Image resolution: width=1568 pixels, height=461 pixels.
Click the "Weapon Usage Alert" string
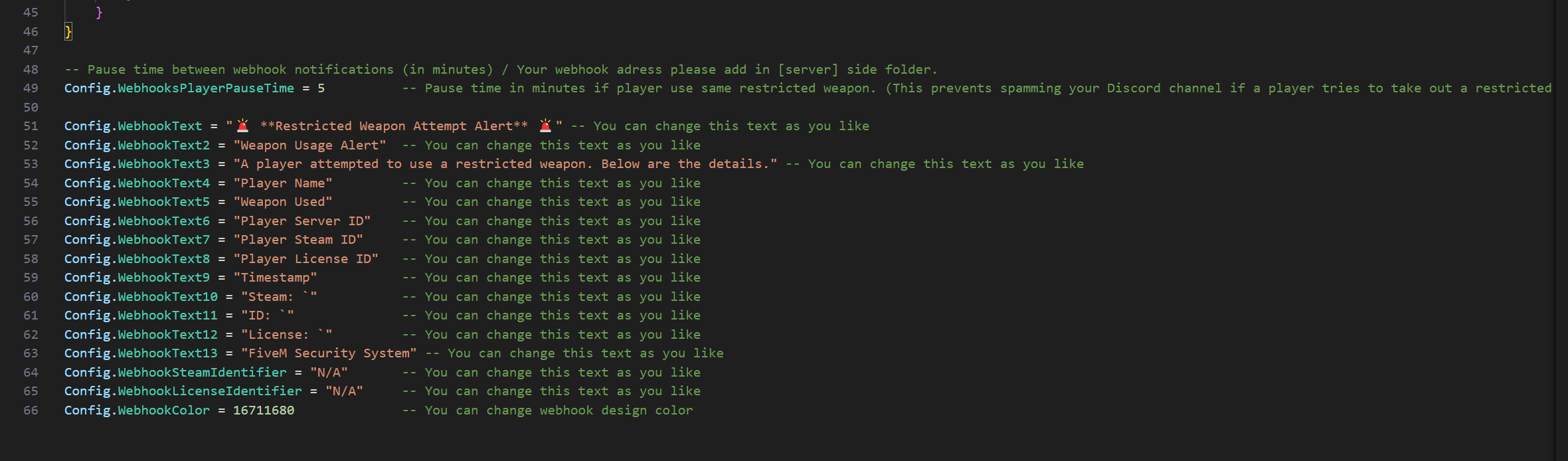[309, 145]
